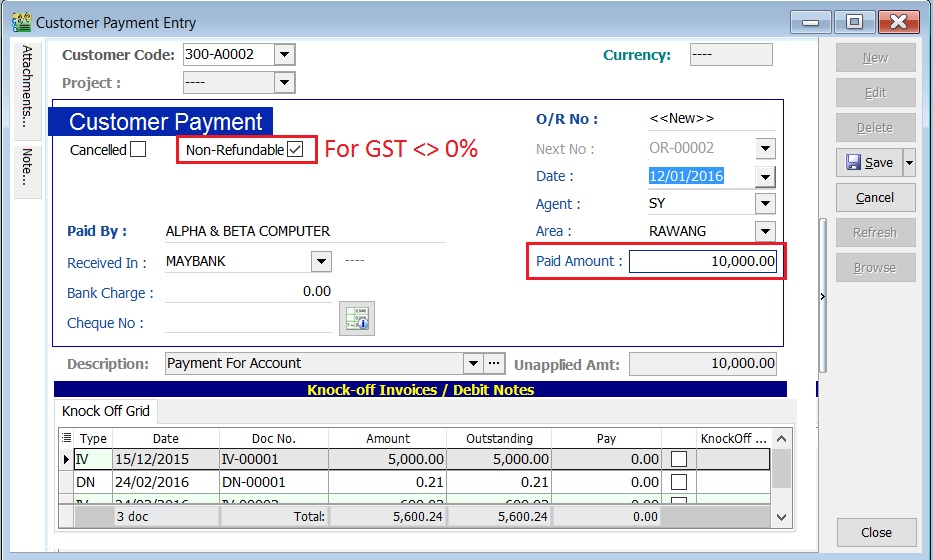Viewport: 933px width, 560px height.
Task: Click the Paid Amount input field
Action: [x=702, y=261]
